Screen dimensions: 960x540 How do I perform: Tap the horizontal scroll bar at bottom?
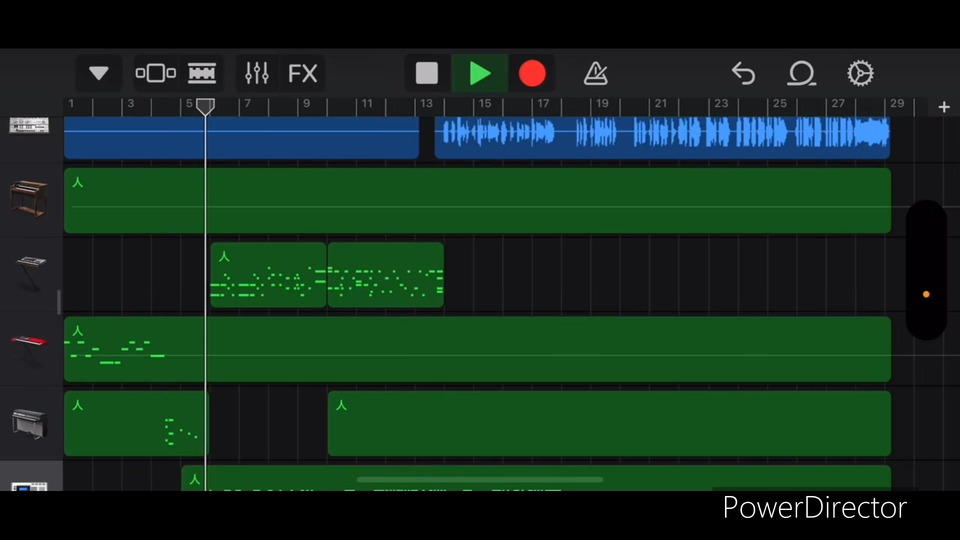coord(479,479)
